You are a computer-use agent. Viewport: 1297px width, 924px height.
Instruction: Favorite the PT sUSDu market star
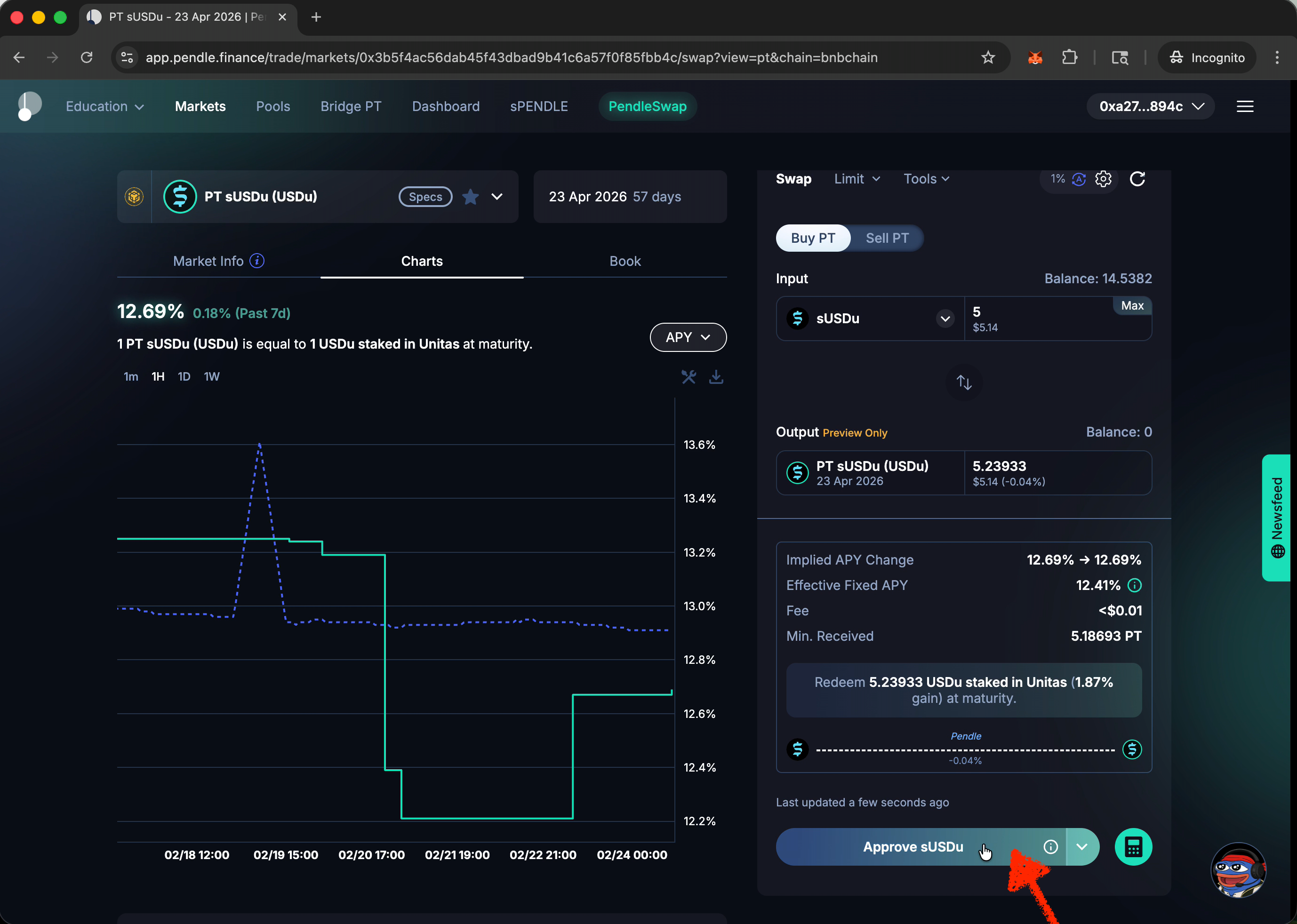[470, 197]
